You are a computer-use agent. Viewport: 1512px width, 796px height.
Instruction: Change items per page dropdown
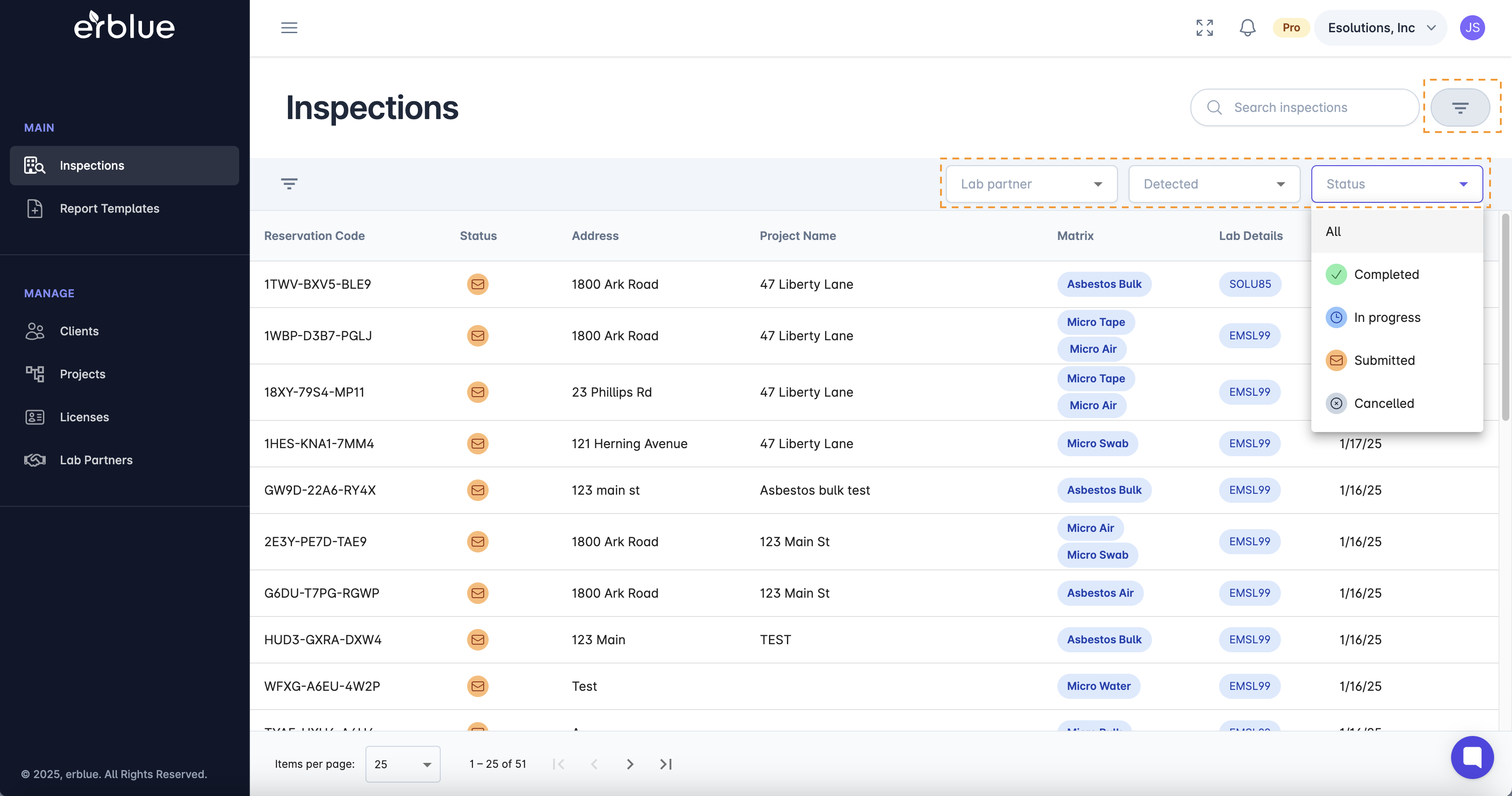click(403, 764)
